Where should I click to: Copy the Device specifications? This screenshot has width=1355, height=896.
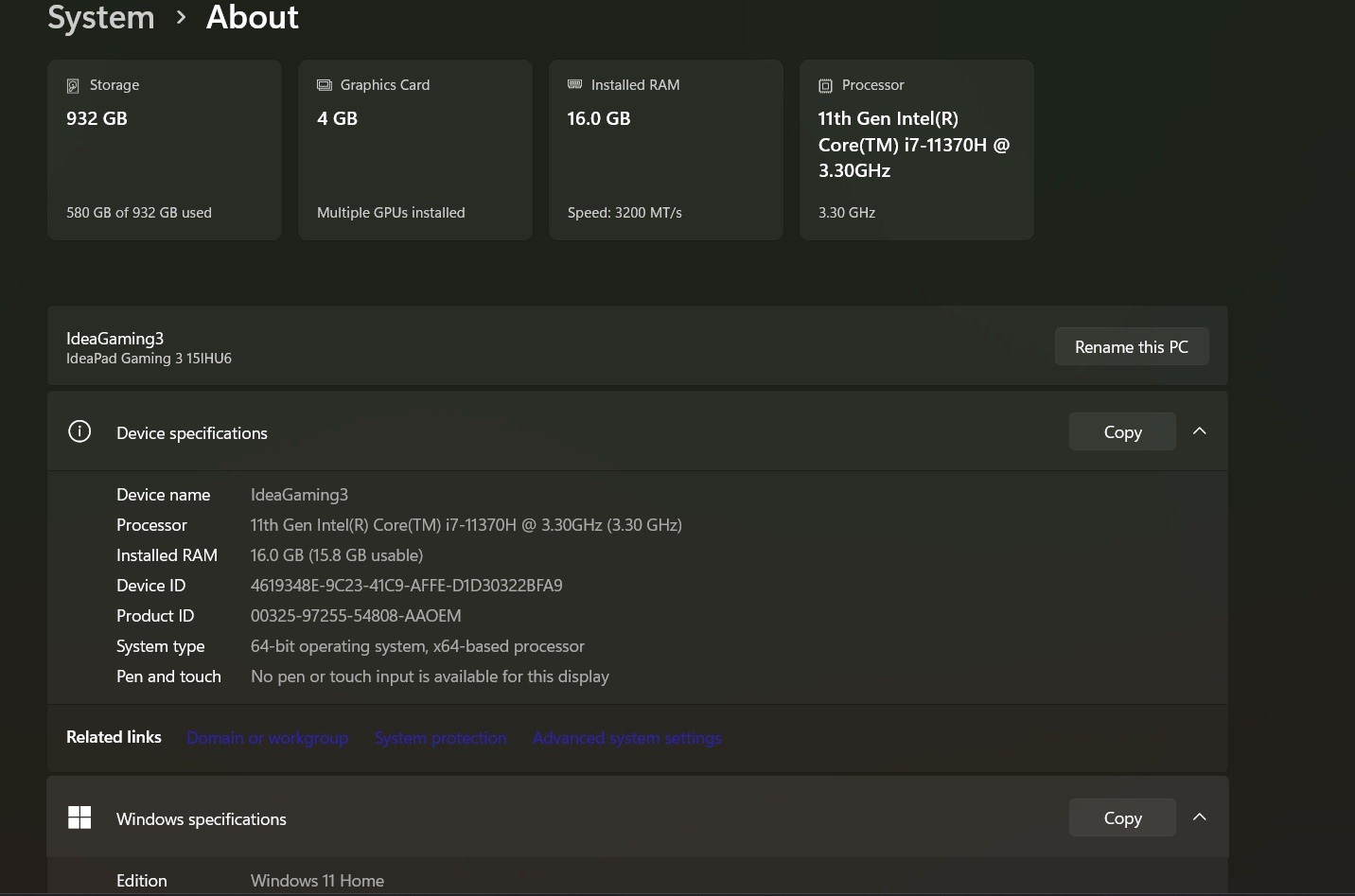[x=1122, y=431]
